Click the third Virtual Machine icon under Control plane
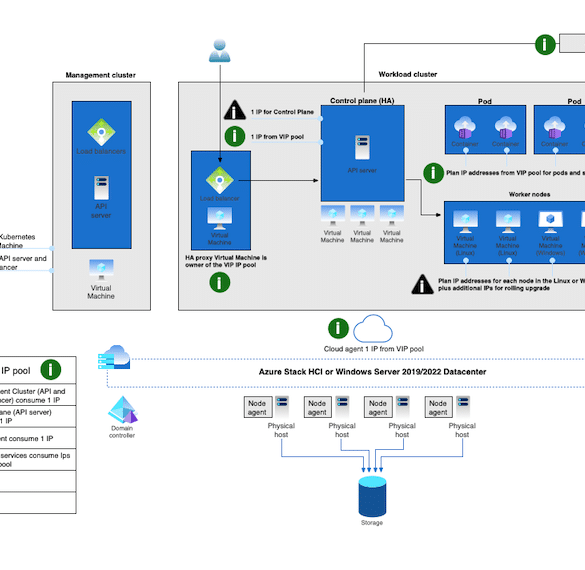Viewport: 585px width, 570px height. point(392,216)
